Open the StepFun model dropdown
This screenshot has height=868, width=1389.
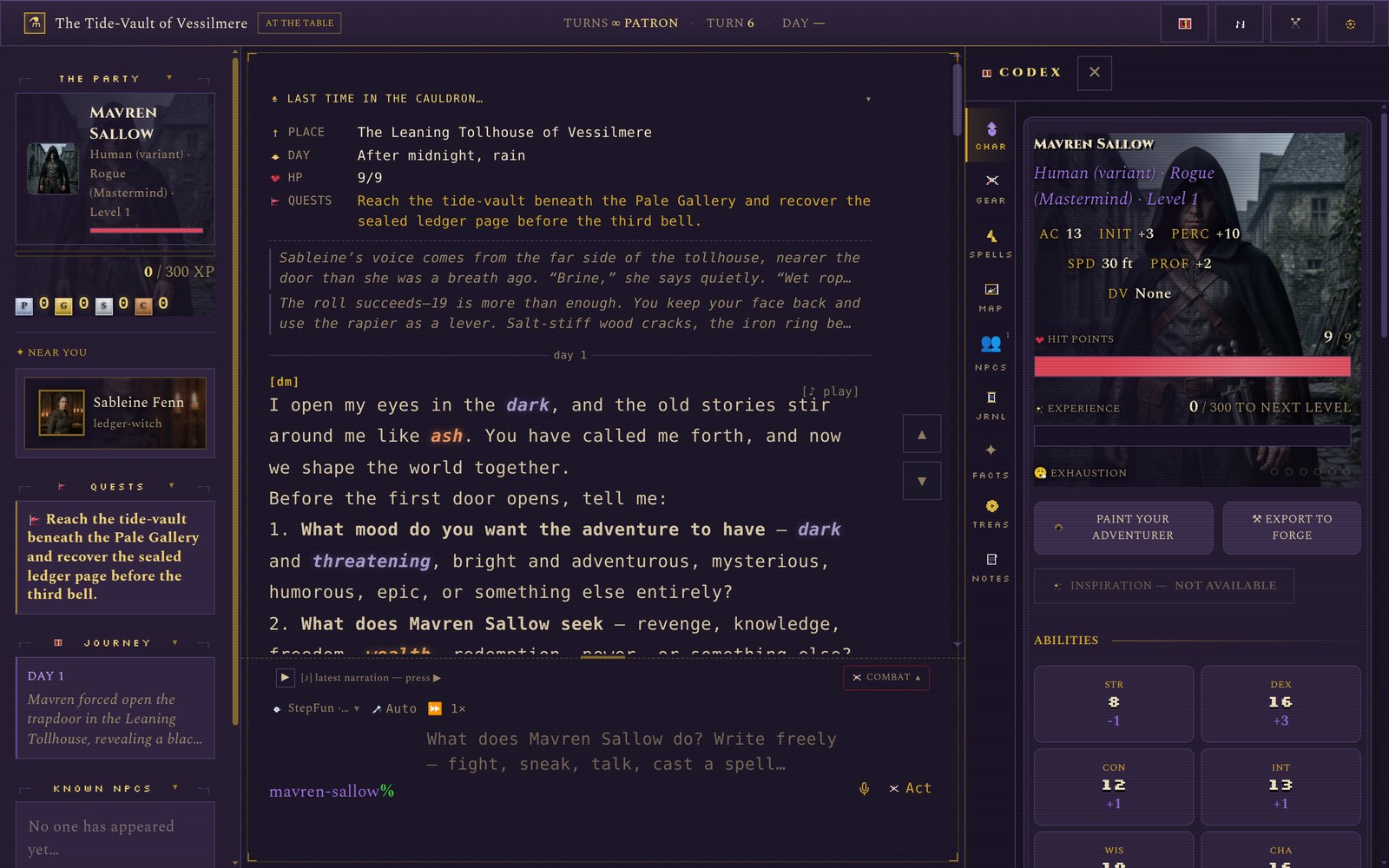pyautogui.click(x=317, y=708)
